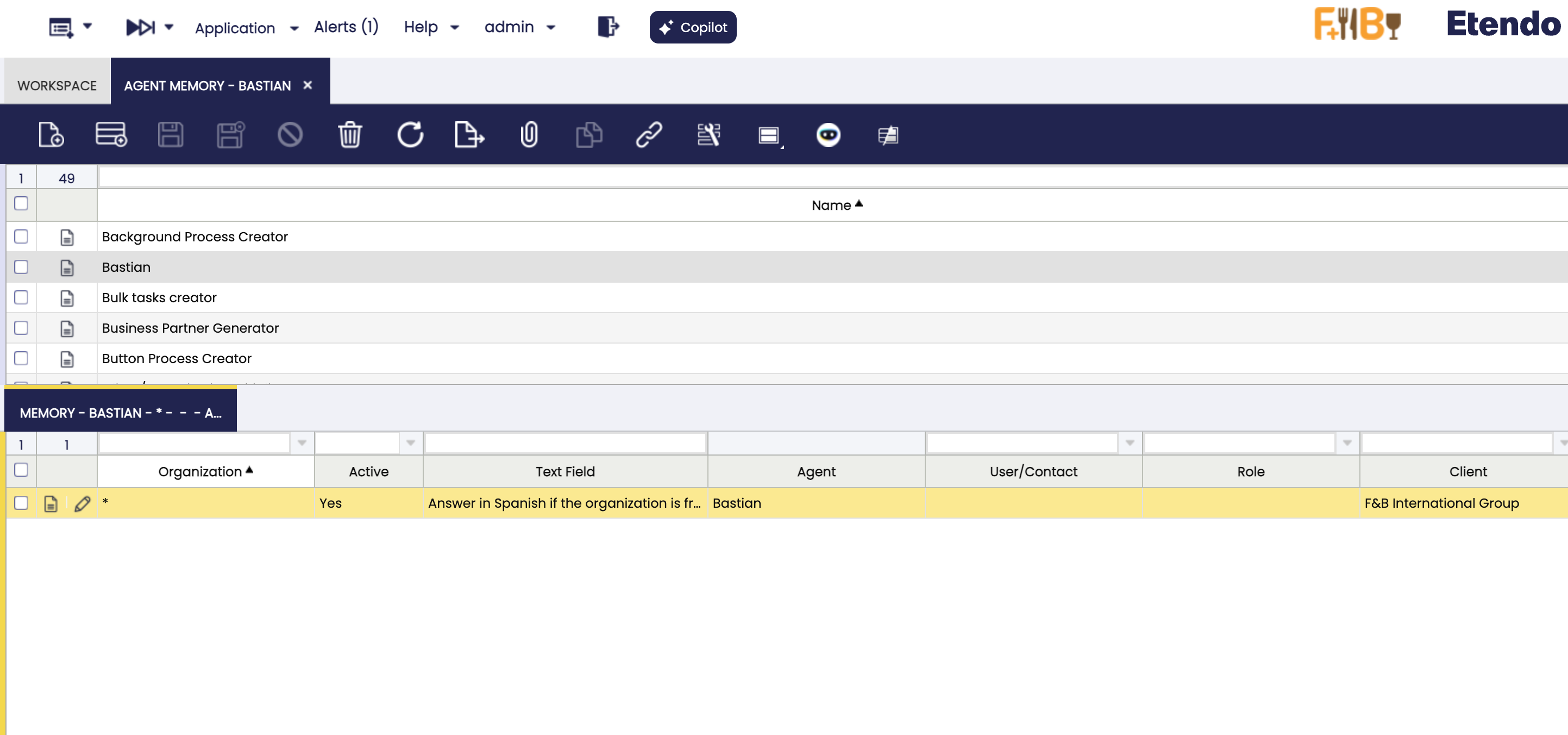Open attachments with the paperclip icon

(x=529, y=134)
